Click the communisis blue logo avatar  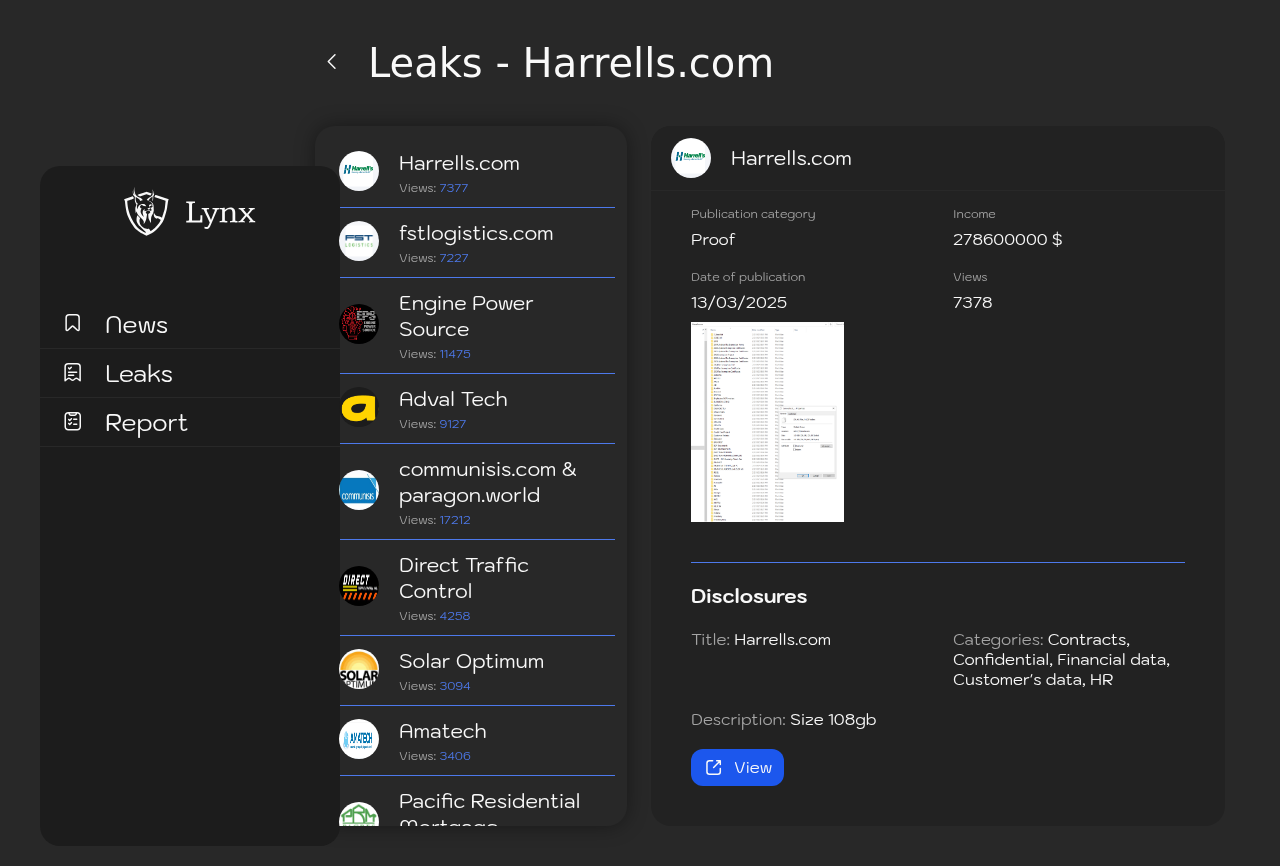click(359, 490)
